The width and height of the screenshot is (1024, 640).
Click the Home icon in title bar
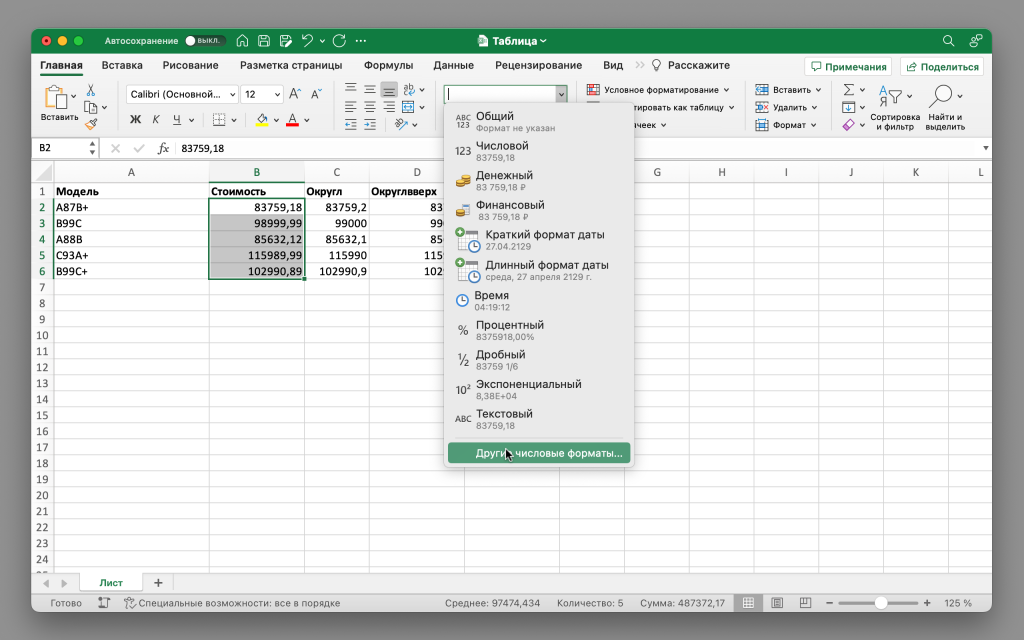tap(242, 40)
